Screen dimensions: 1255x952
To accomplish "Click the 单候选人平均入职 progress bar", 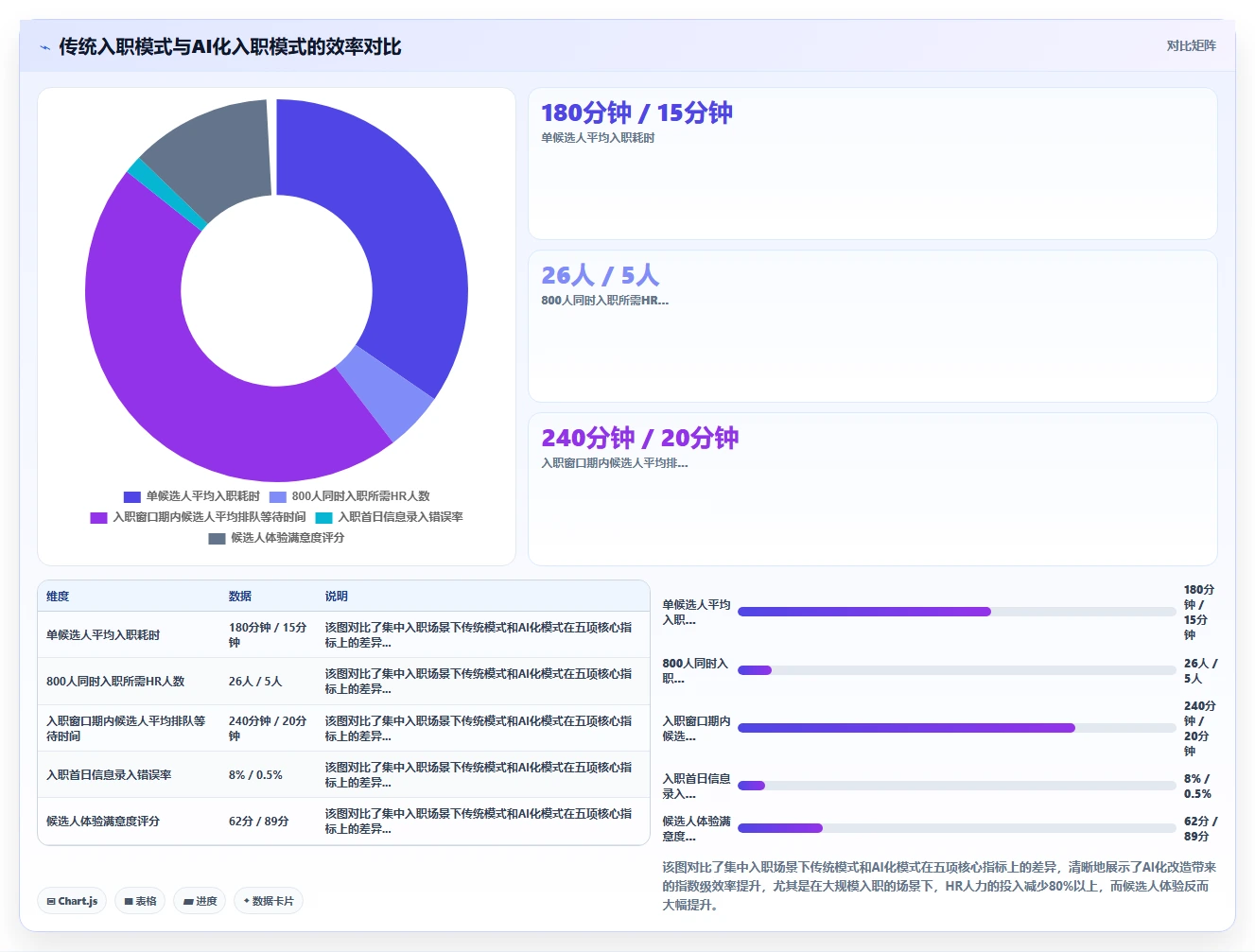I will (x=956, y=612).
